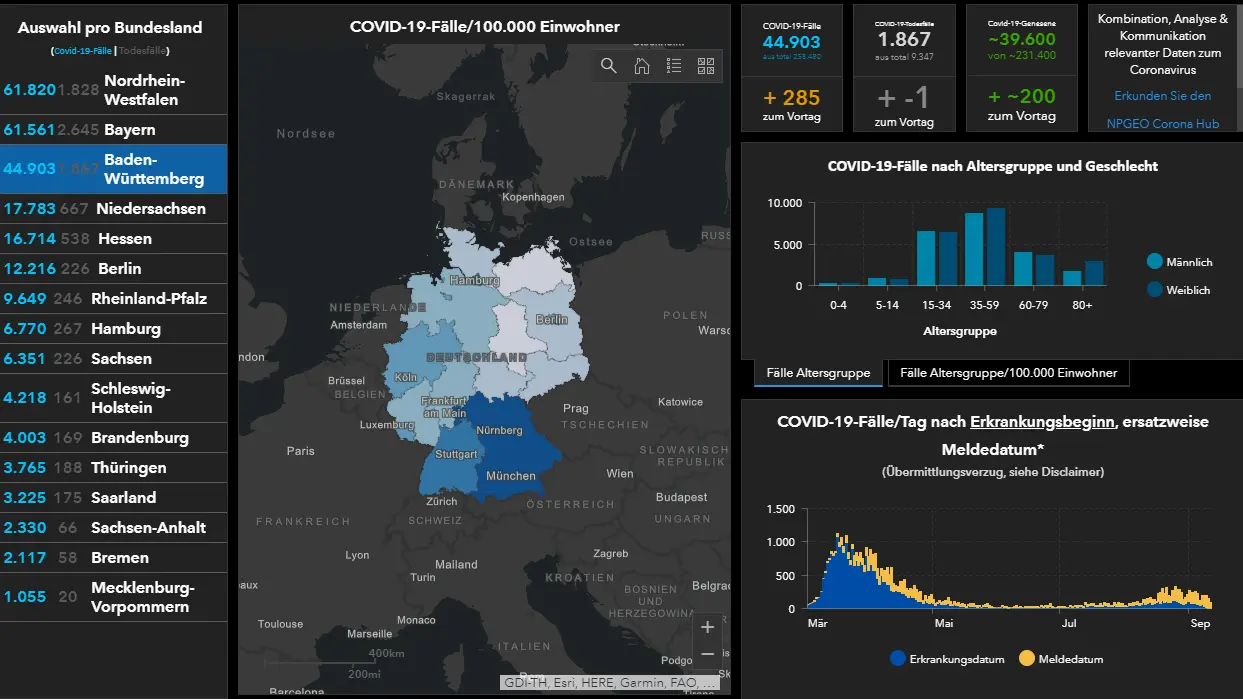Switch to Fälle Altersgruppe tab

point(818,373)
